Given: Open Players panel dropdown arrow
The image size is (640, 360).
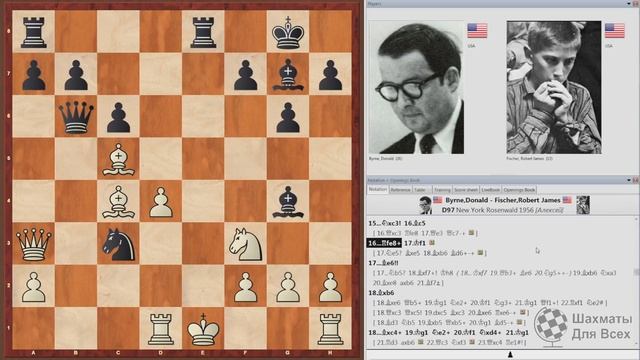Looking at the screenshot, I should pos(629,4).
